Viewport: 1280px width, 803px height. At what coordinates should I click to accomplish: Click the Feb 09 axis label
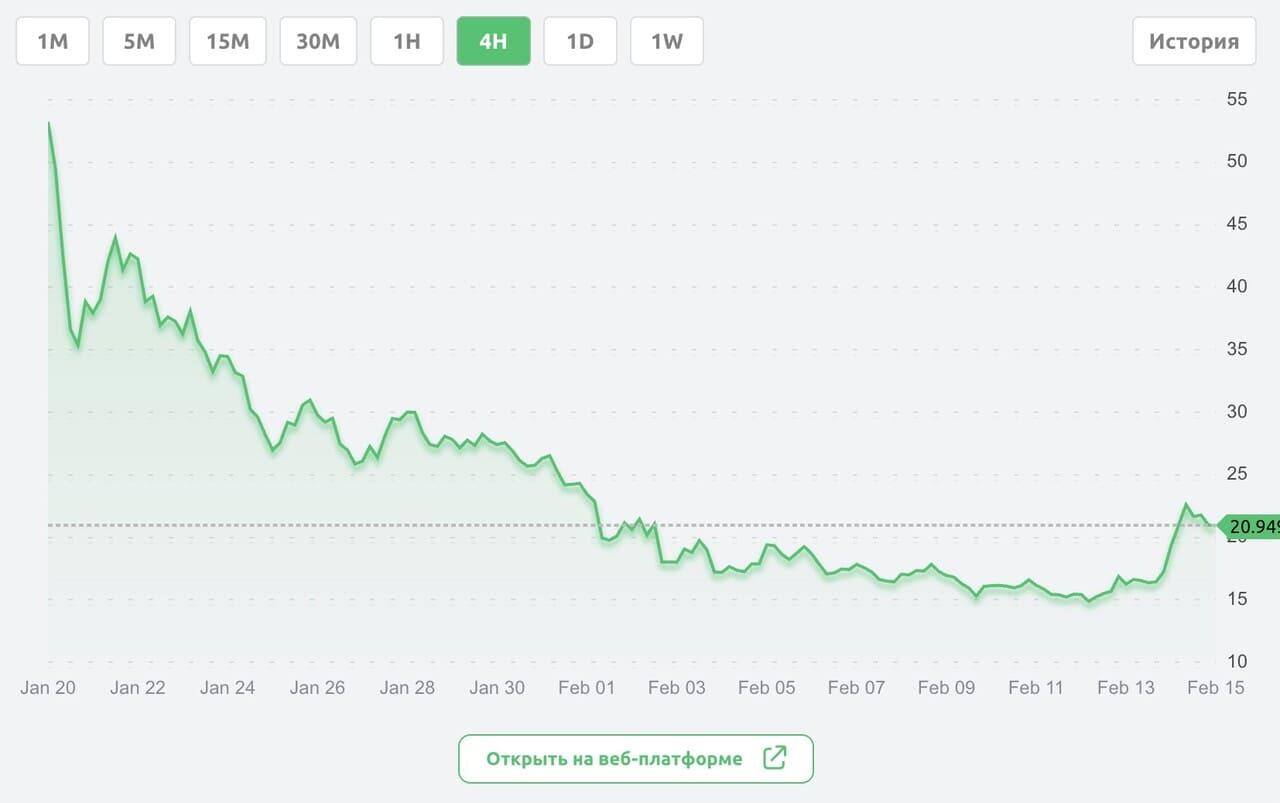click(x=946, y=687)
